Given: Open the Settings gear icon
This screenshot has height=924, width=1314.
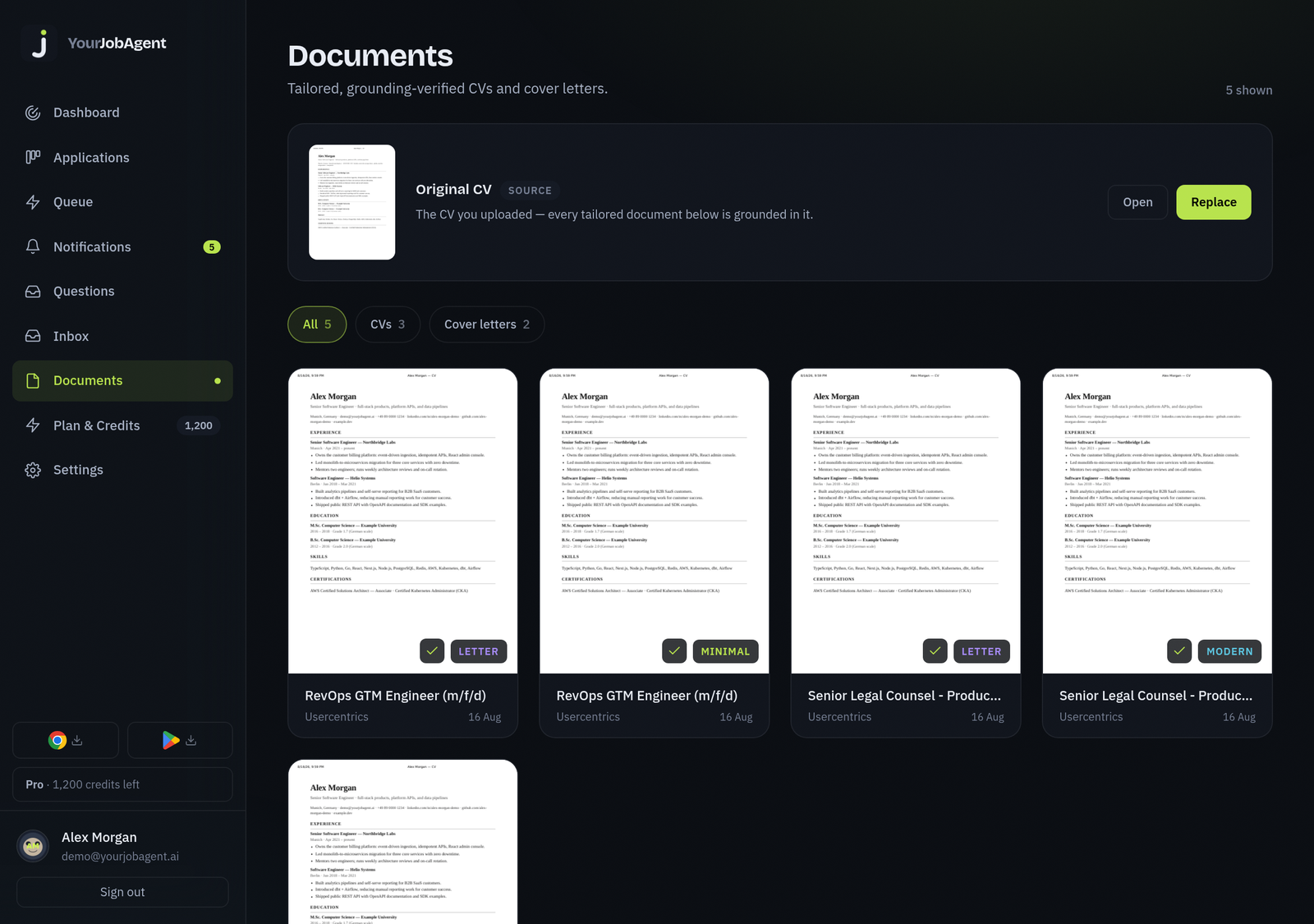Looking at the screenshot, I should click(33, 470).
